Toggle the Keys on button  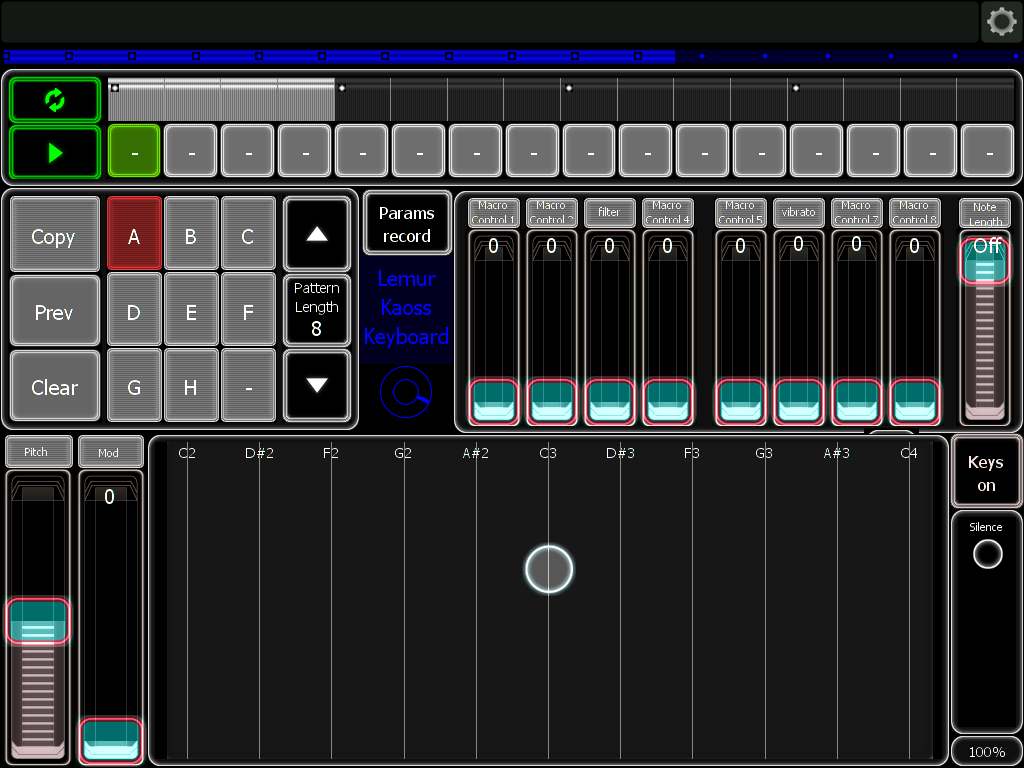[986, 473]
